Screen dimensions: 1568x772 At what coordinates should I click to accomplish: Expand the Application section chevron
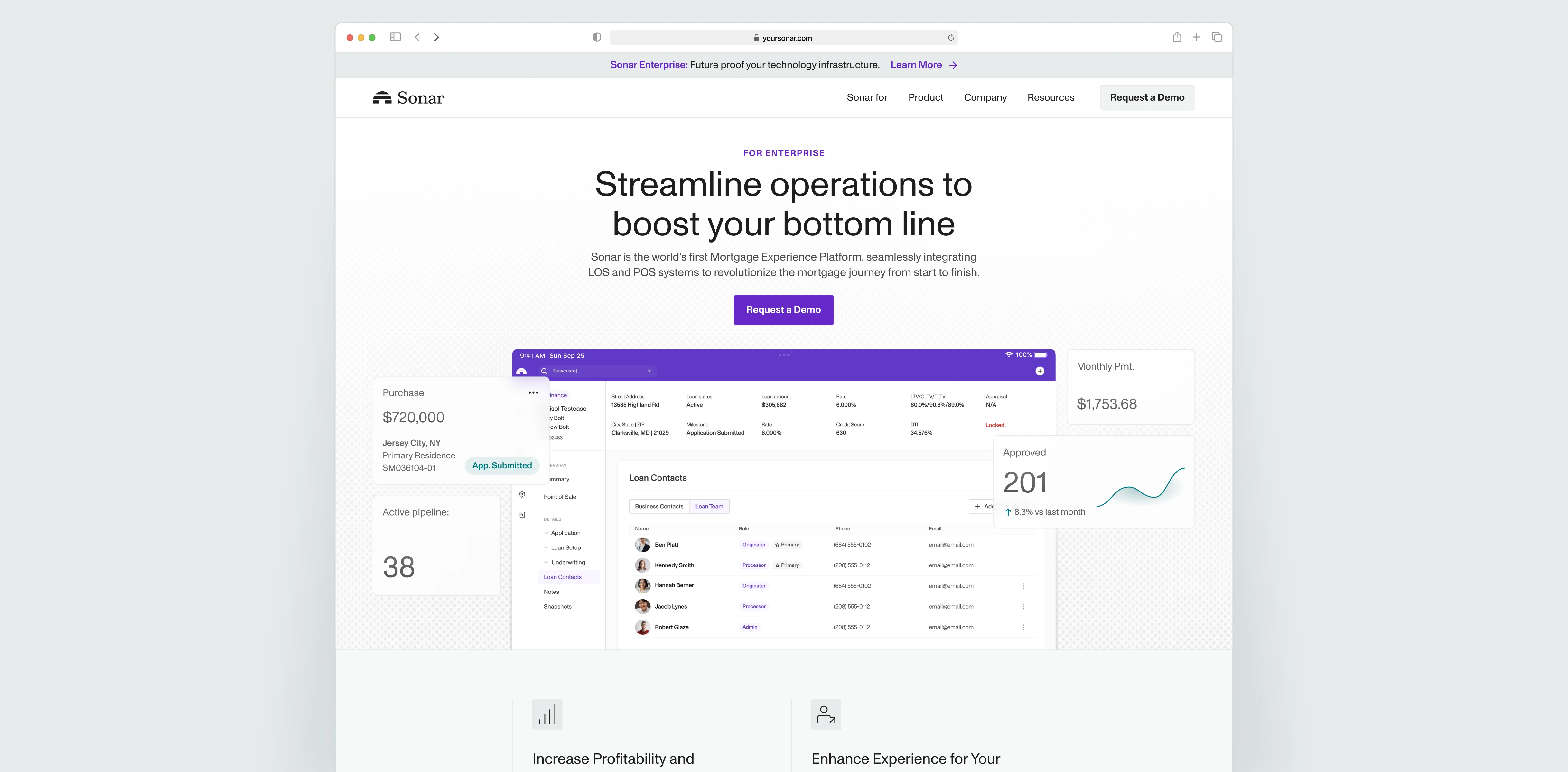coord(546,533)
